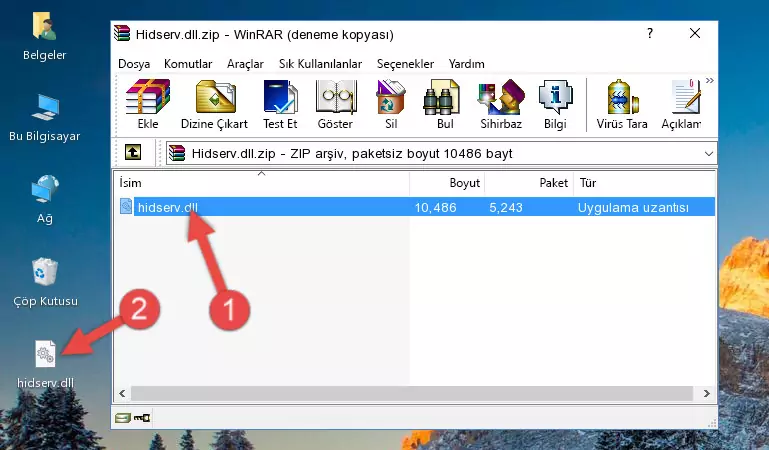Click the WinRAR title bar app icon
The width and height of the screenshot is (769, 450).
tap(123, 33)
